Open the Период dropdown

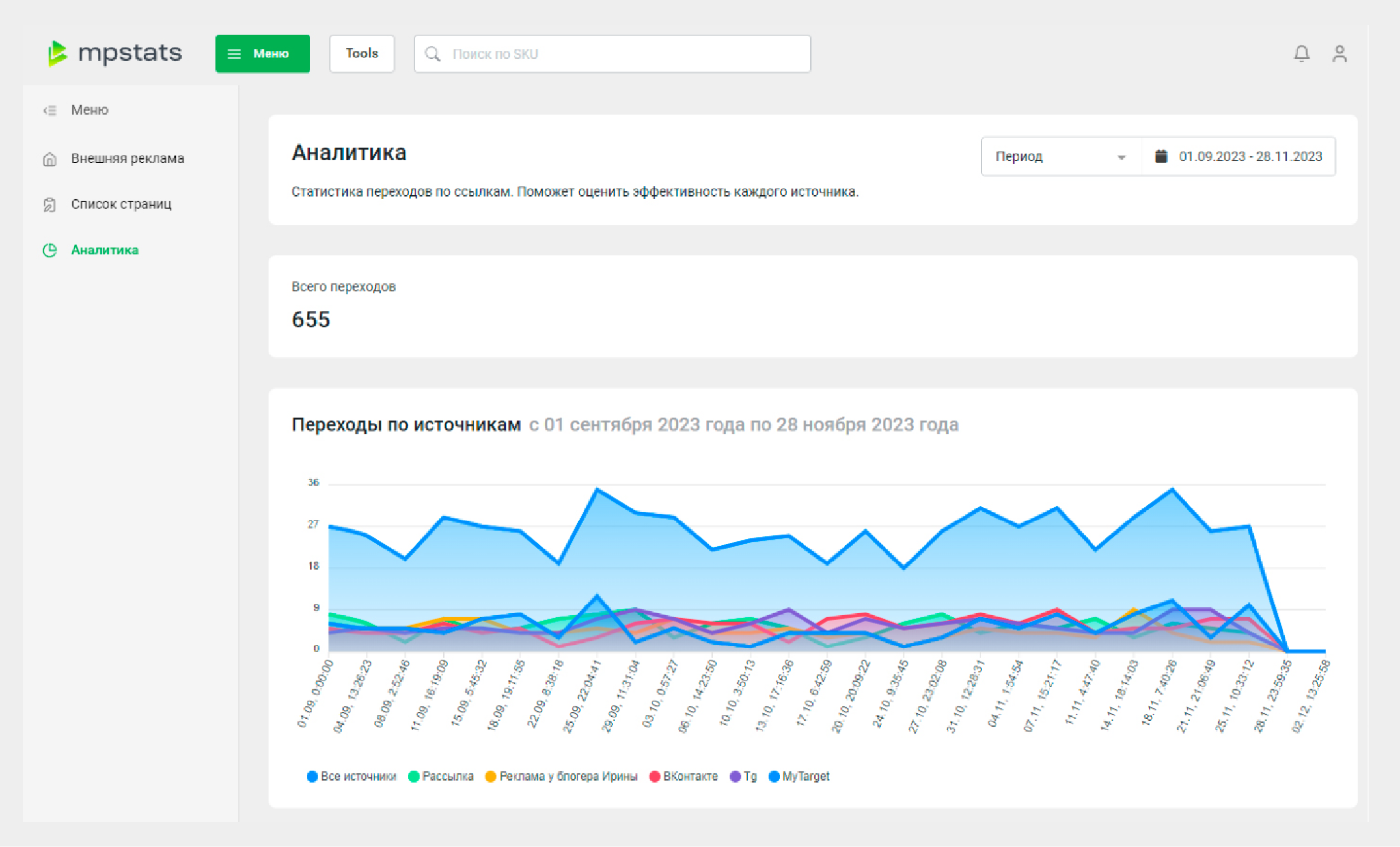pos(1061,156)
